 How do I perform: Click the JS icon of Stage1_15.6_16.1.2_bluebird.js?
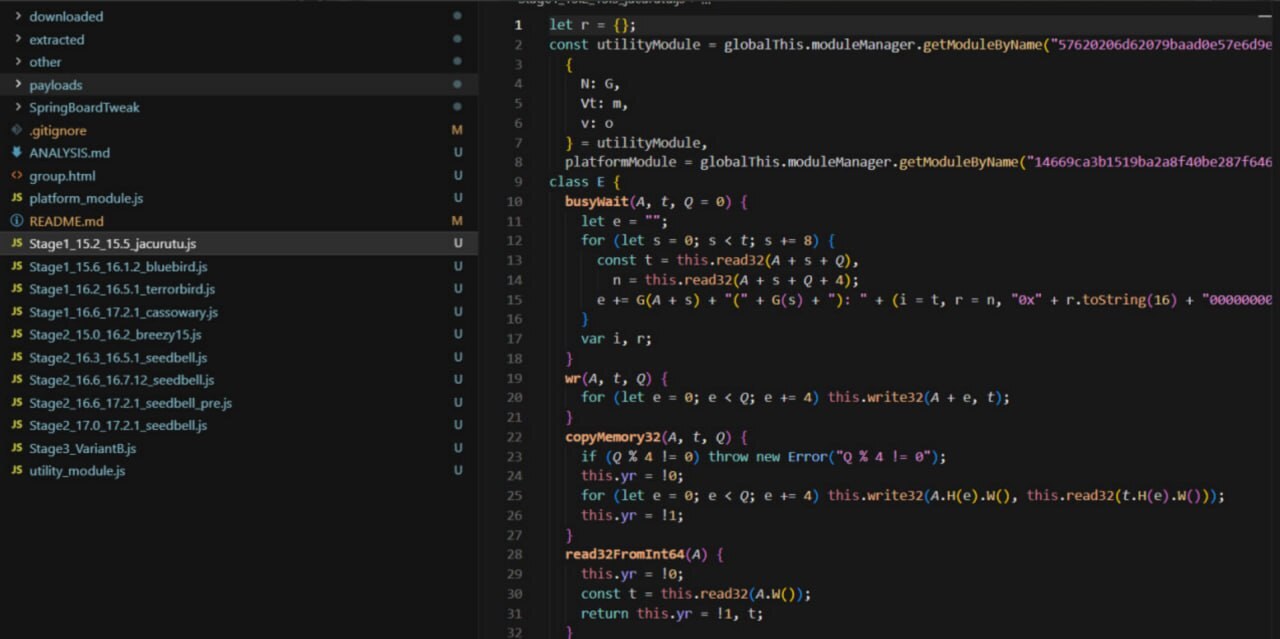(16, 267)
